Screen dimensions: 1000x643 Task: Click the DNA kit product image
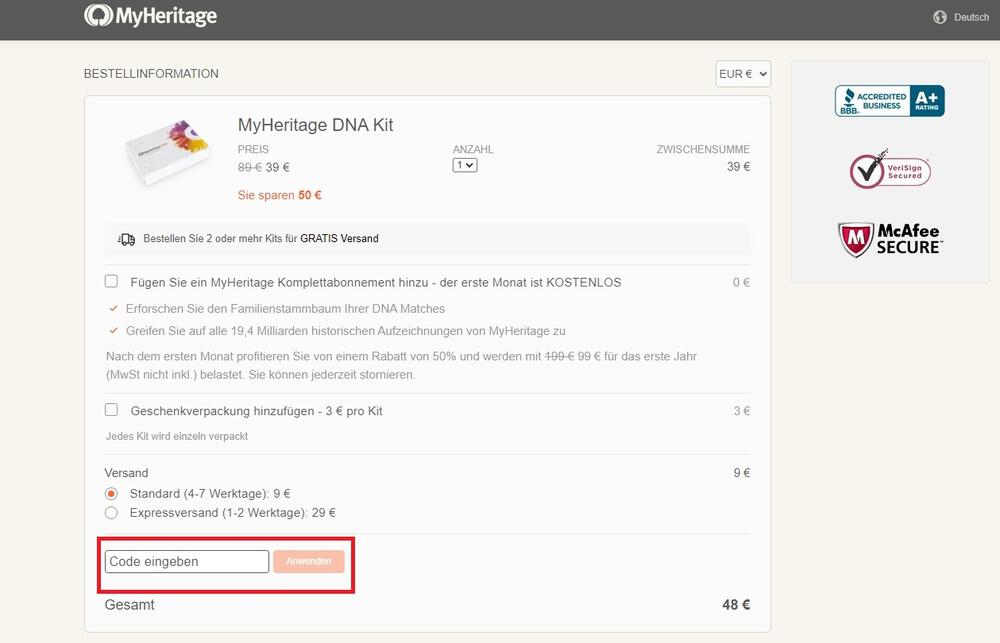(168, 152)
